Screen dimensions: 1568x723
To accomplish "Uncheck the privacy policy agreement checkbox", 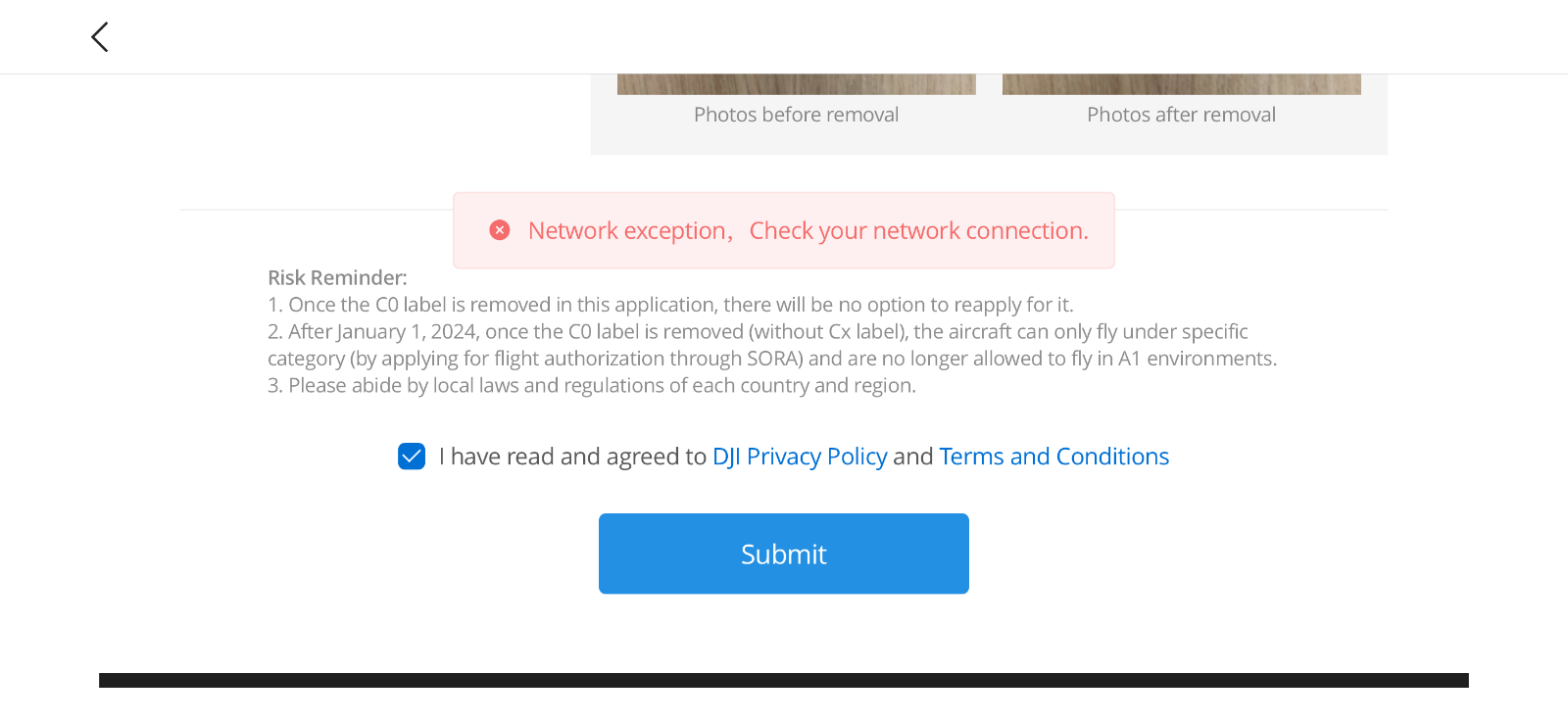I will [412, 457].
